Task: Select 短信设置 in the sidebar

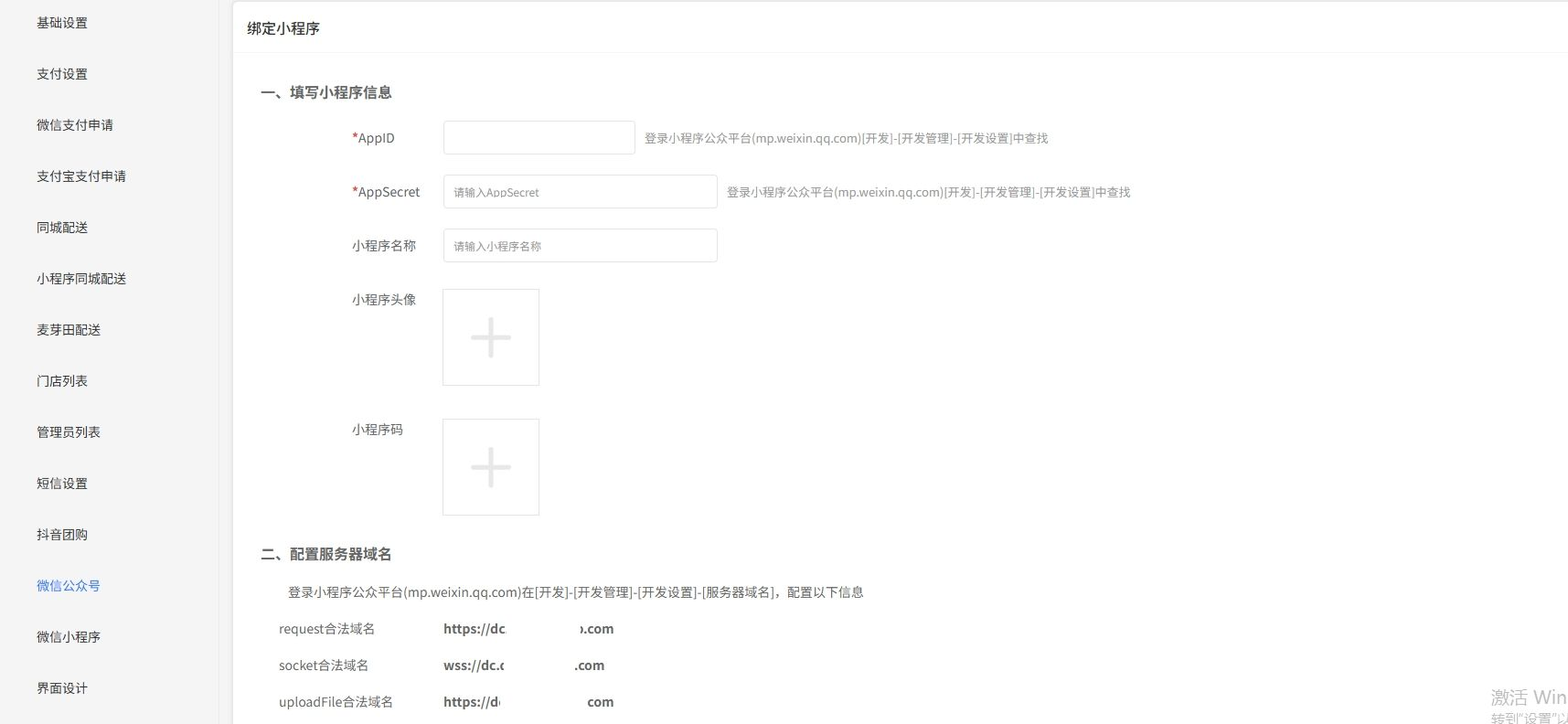Action: (x=62, y=484)
